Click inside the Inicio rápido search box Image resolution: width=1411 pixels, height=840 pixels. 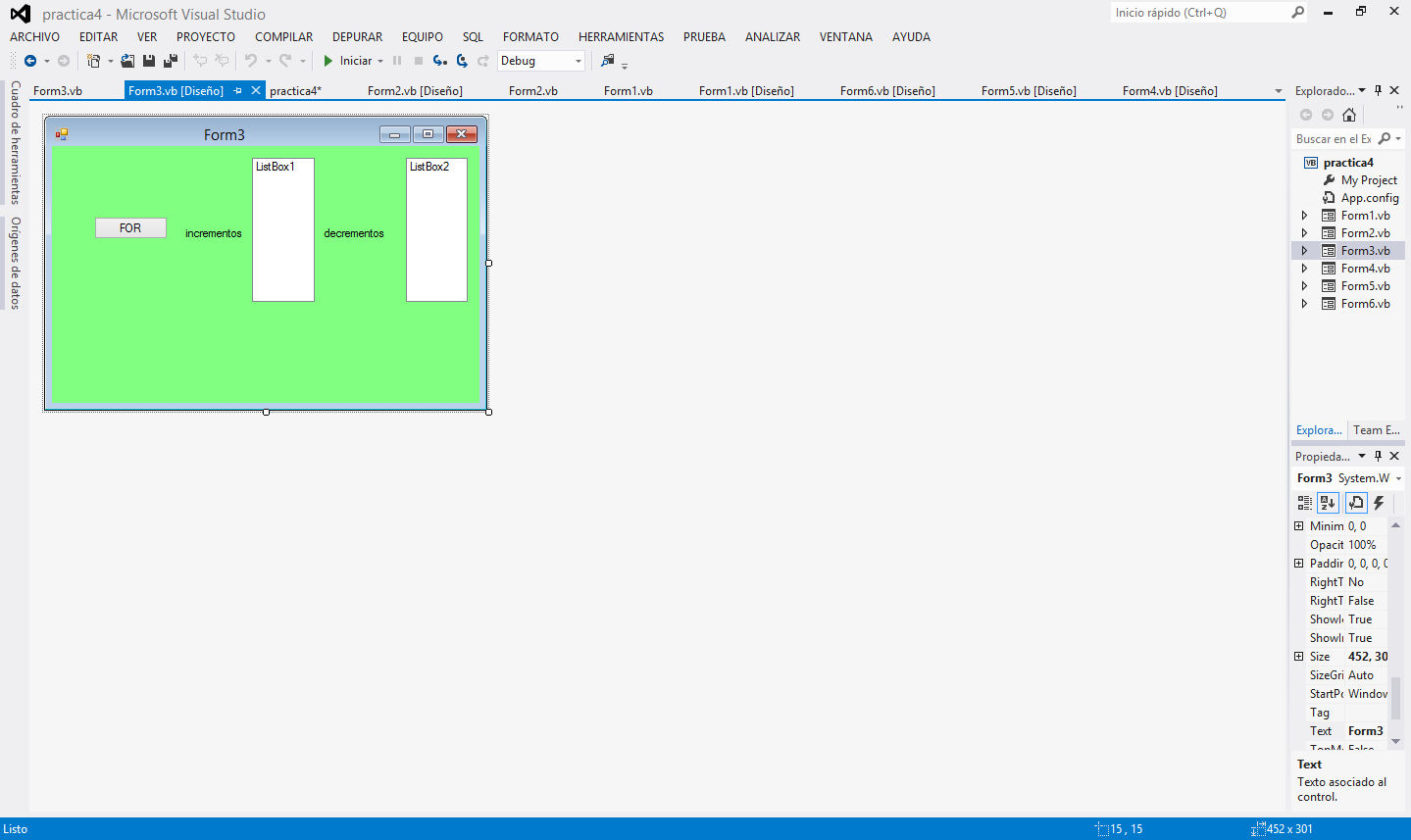click(1196, 12)
